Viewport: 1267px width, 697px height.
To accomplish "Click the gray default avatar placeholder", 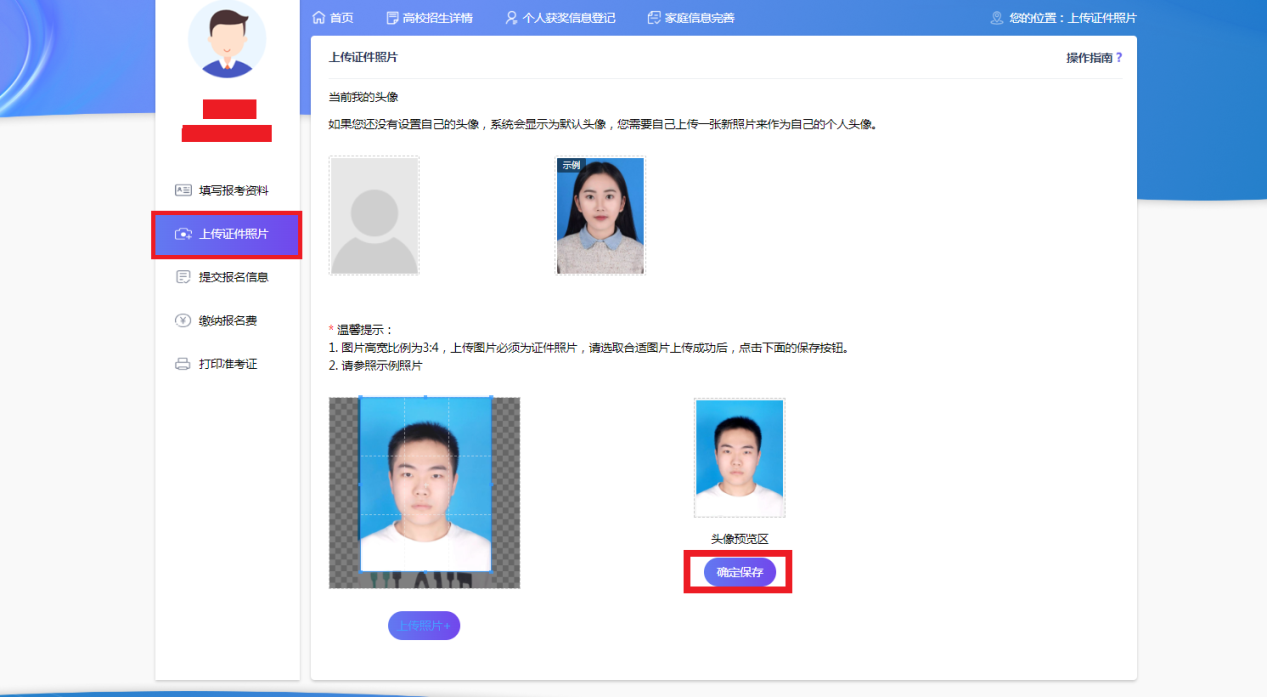I will (x=374, y=215).
